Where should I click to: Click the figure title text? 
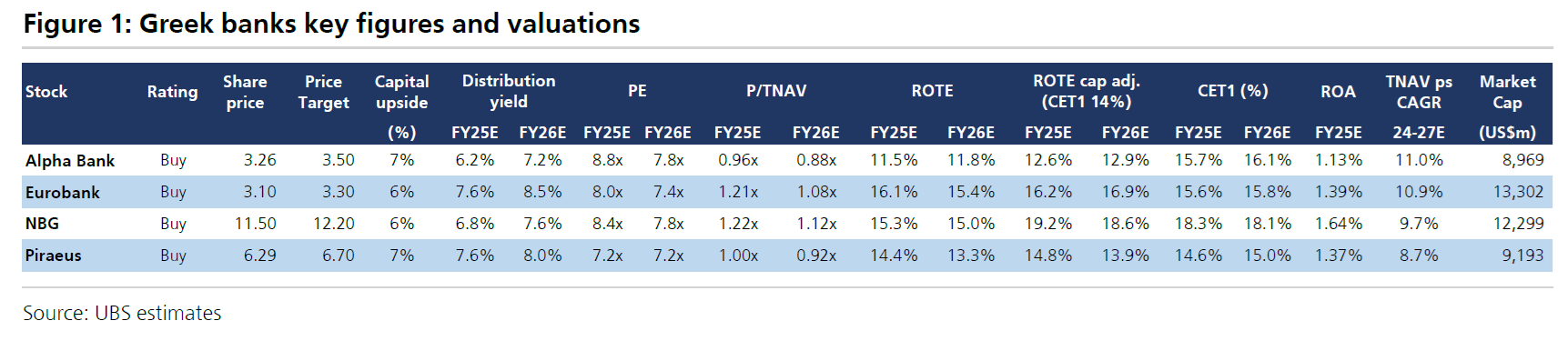(x=331, y=24)
